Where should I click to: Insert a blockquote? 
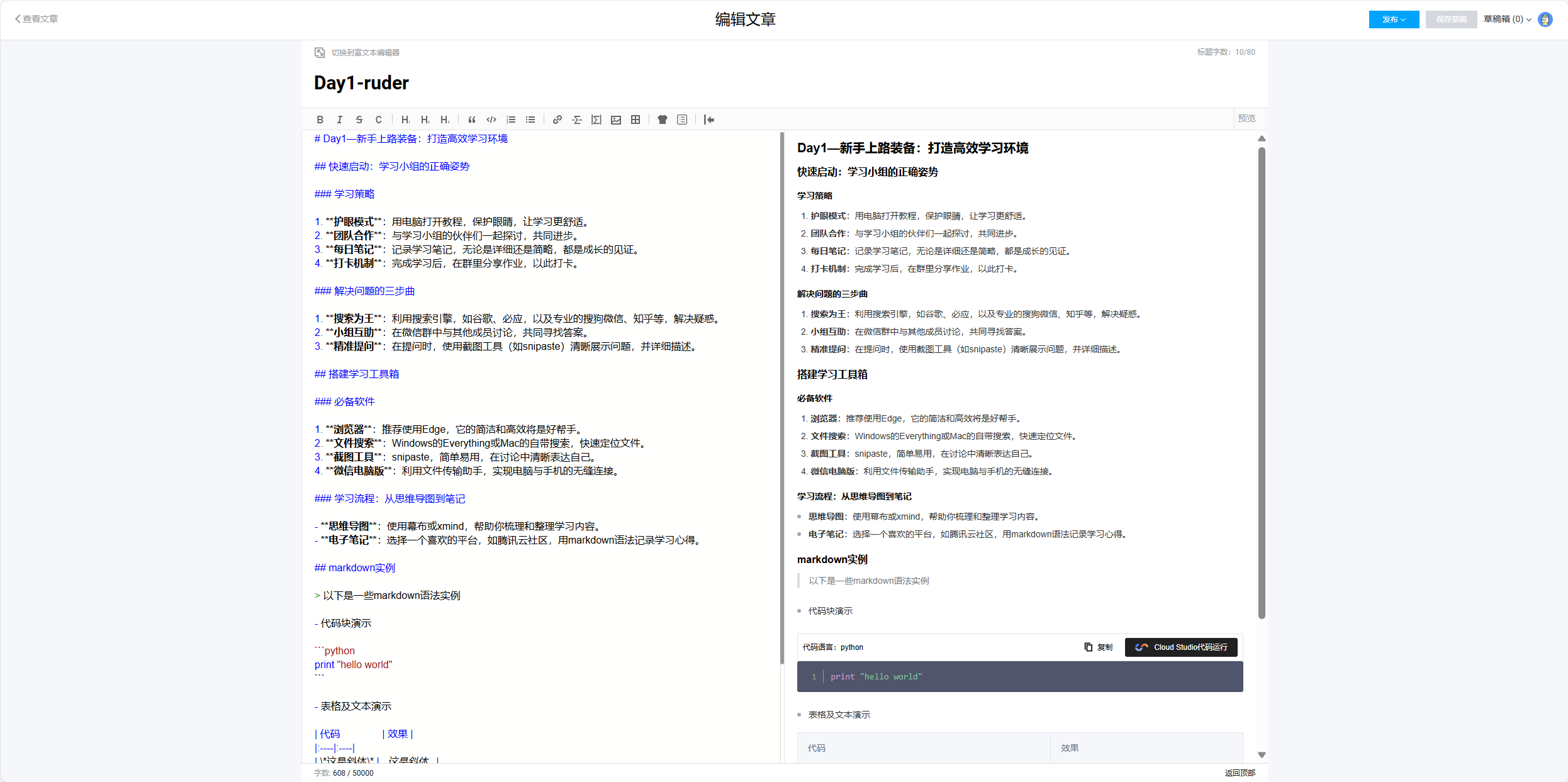point(472,120)
